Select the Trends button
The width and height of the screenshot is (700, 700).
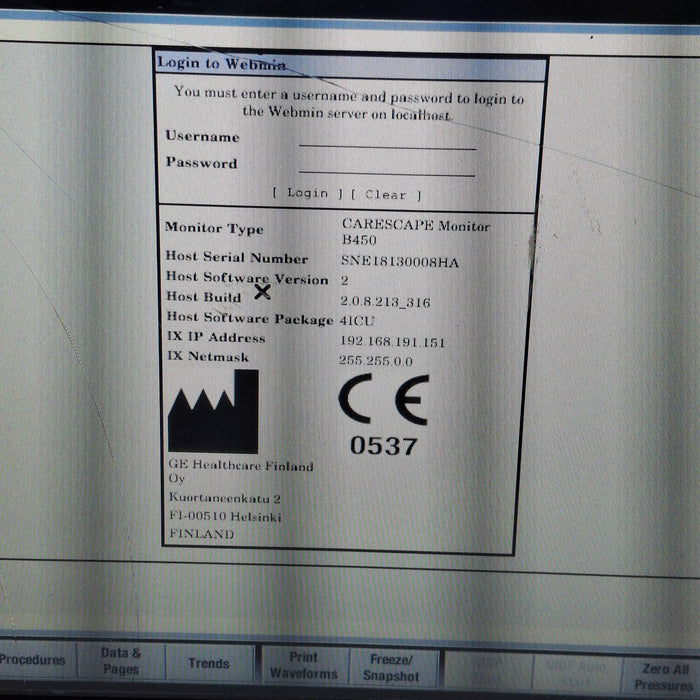pos(209,663)
